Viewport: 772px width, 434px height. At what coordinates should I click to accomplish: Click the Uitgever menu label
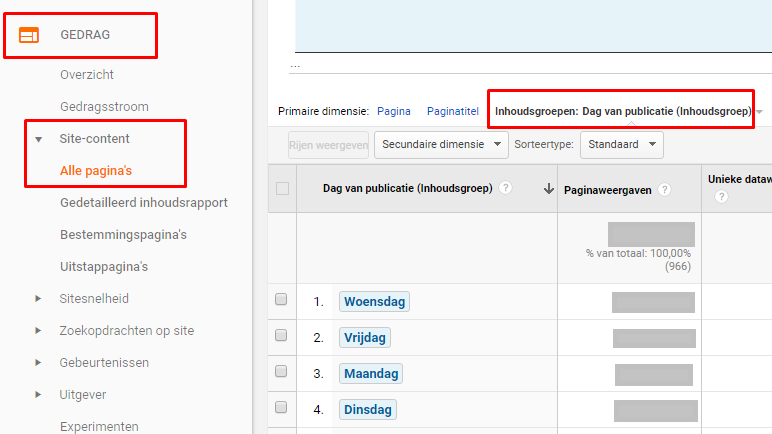click(83, 395)
